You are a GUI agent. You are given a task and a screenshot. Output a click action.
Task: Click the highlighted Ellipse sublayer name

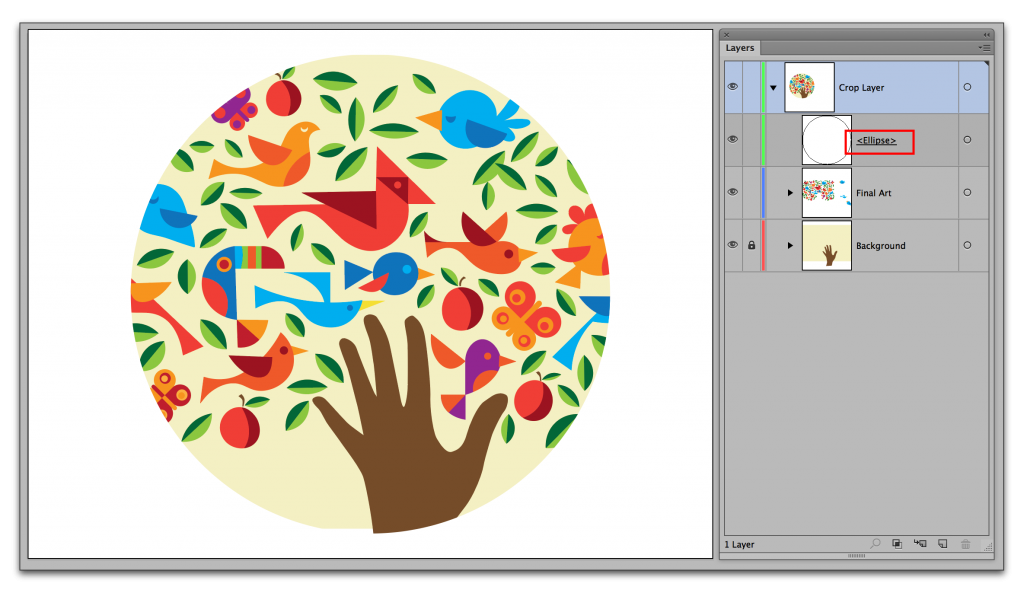click(877, 140)
